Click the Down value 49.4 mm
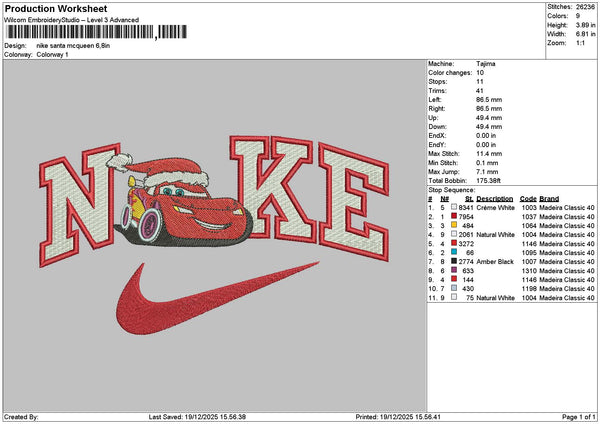Image resolution: width=600 pixels, height=424 pixels. click(x=489, y=127)
